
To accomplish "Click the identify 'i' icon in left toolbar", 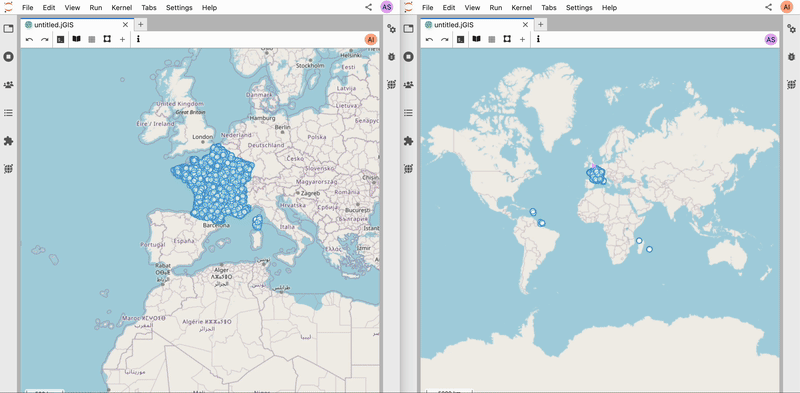I will pos(138,39).
